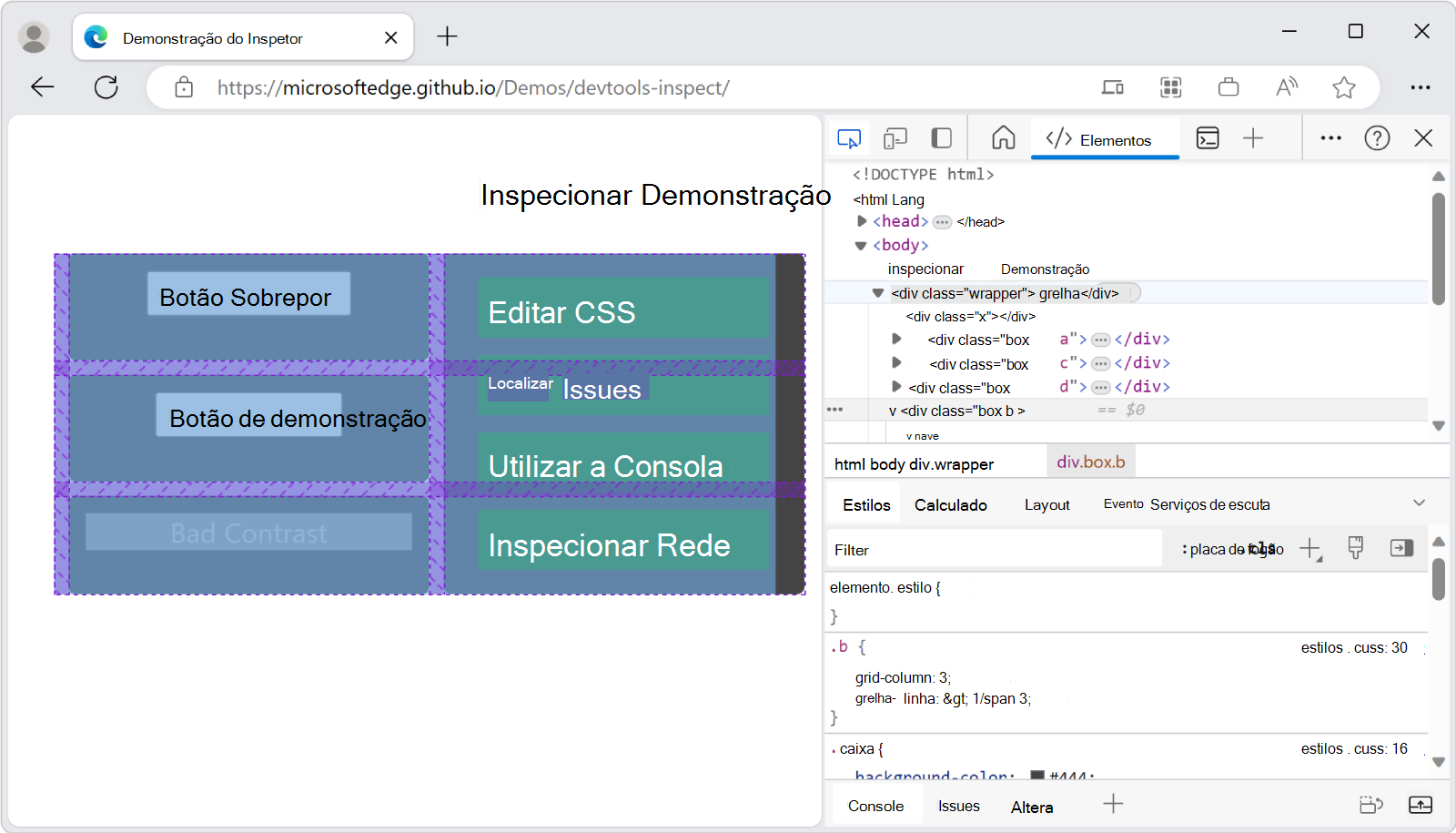Add a new DevTools panel tab with plus

click(1253, 137)
